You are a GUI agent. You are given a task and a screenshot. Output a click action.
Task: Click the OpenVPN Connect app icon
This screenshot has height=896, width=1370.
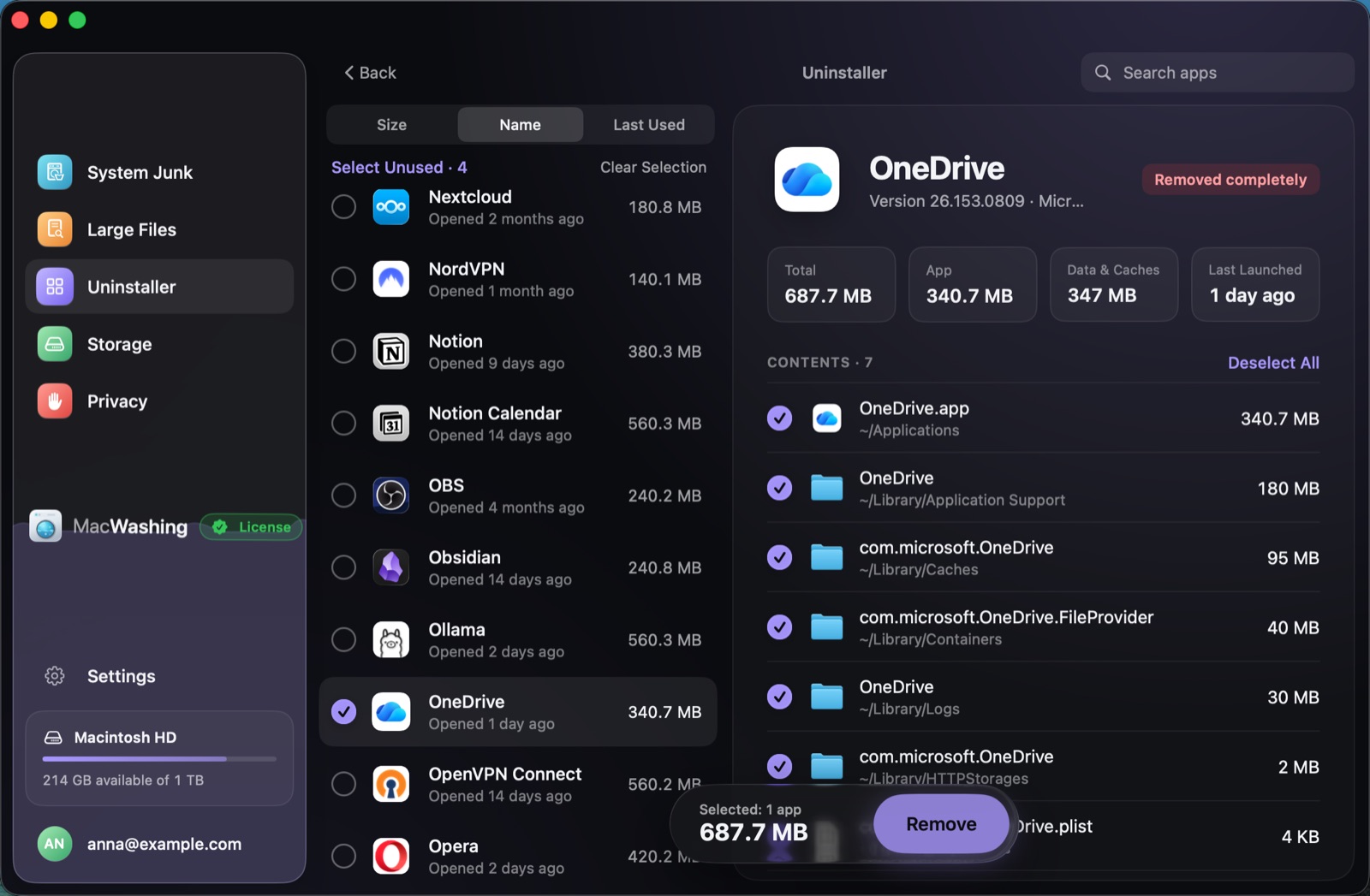[391, 784]
